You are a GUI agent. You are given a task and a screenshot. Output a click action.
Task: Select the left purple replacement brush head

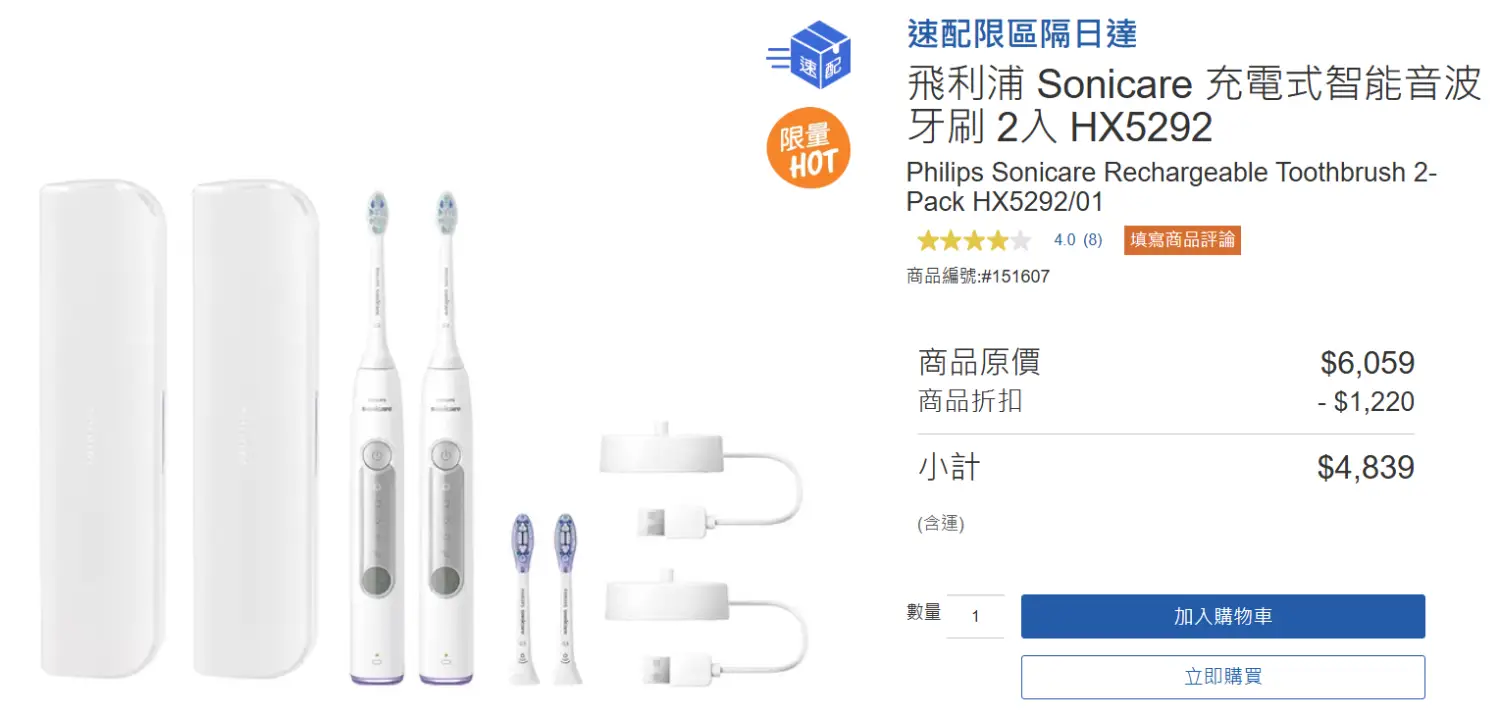pos(524,598)
